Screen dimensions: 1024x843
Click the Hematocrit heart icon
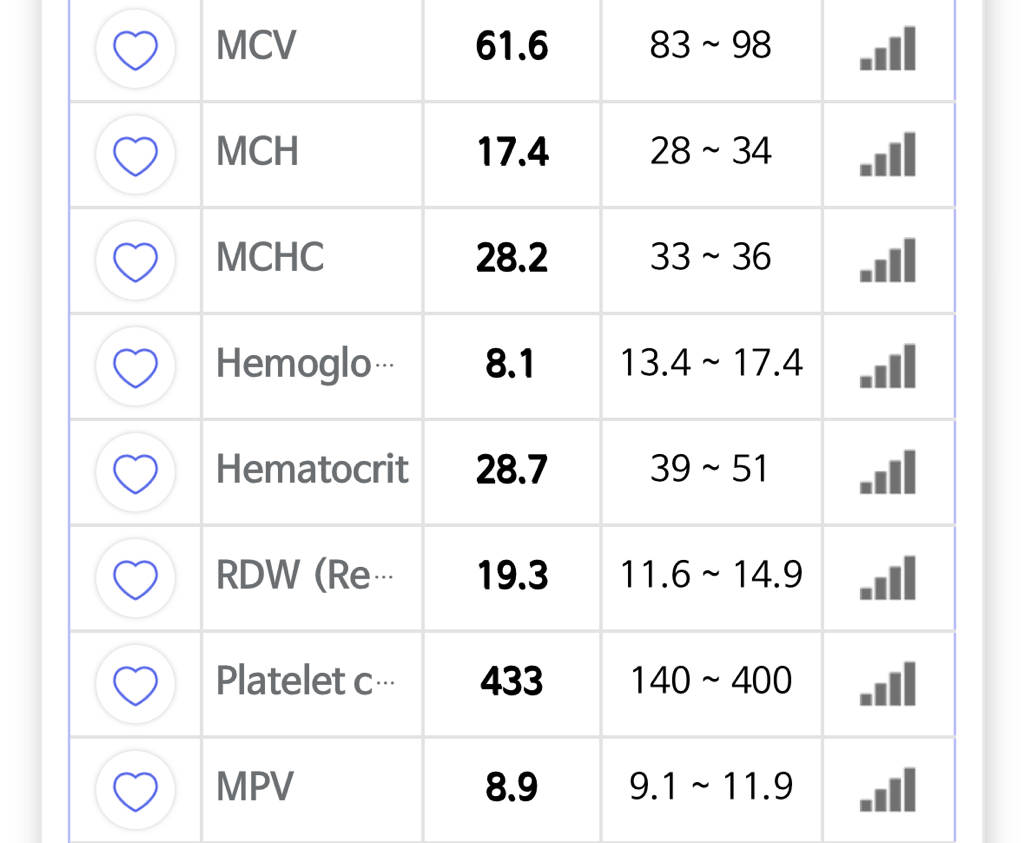tap(135, 473)
